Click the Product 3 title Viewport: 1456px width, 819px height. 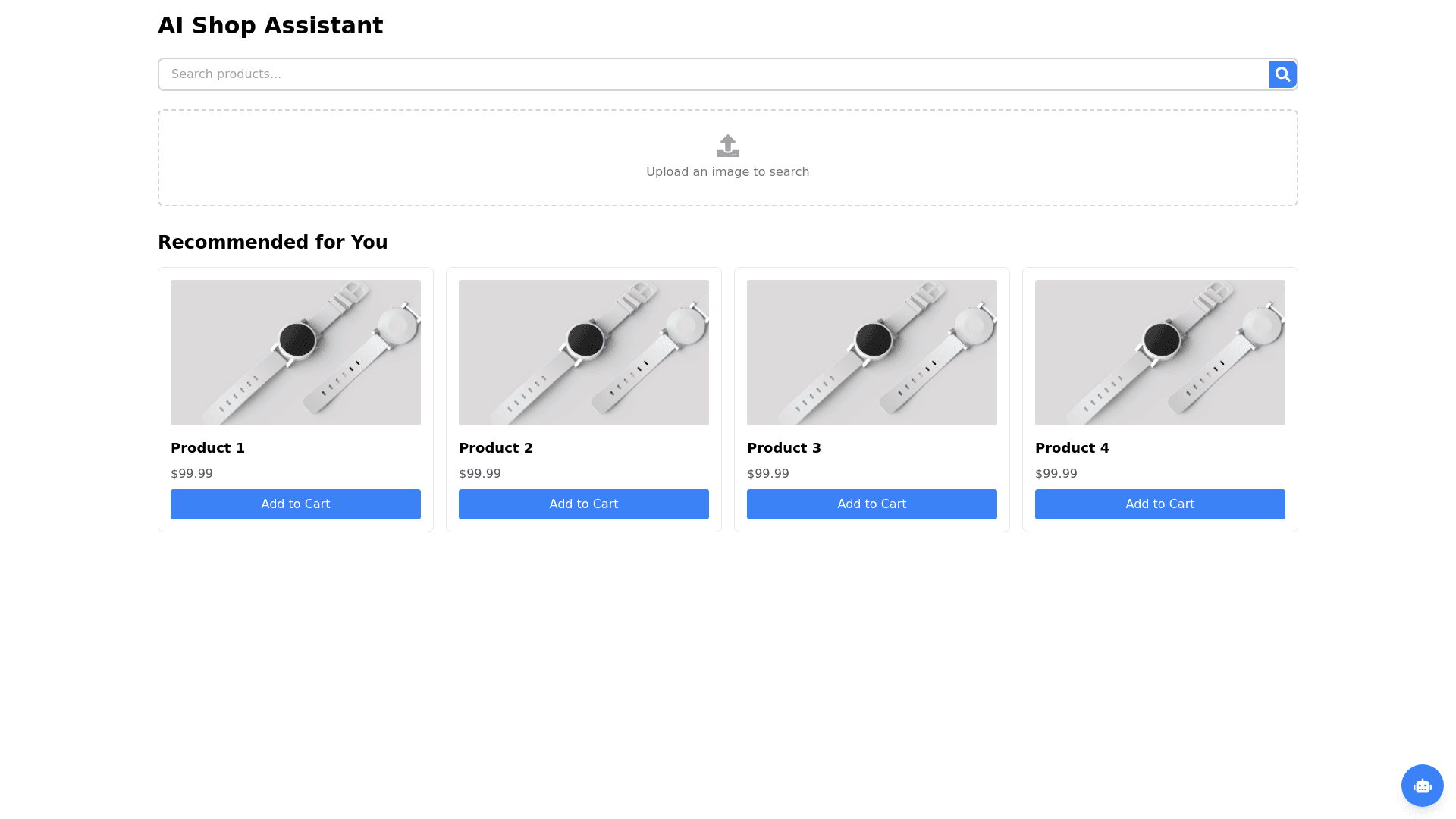784,448
